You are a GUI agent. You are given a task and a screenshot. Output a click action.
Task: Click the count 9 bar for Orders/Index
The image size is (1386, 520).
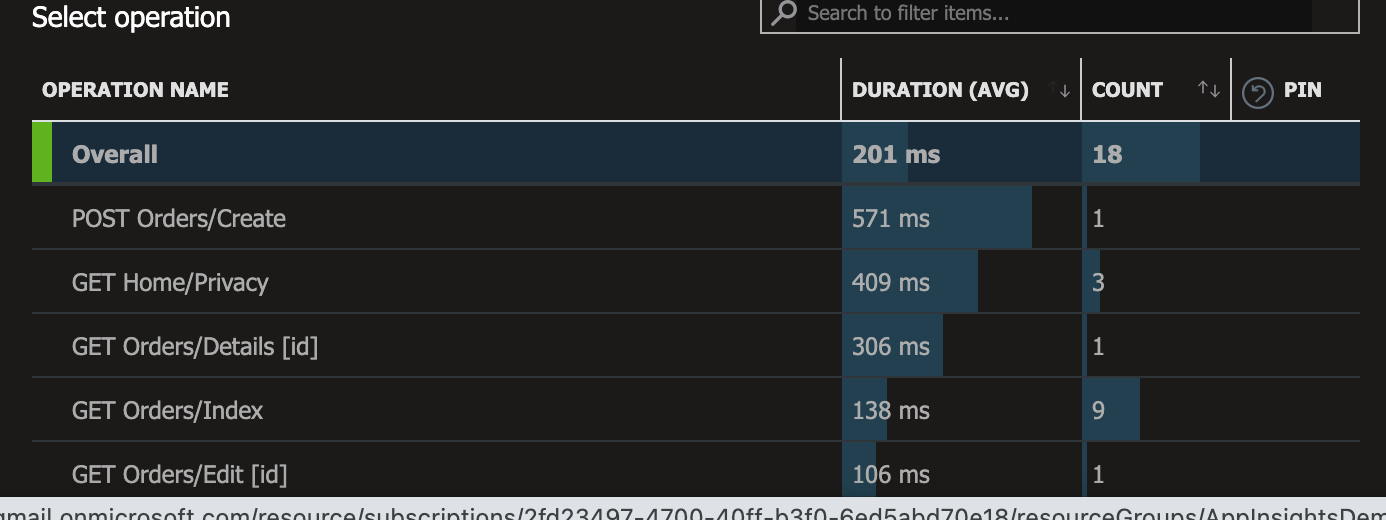point(1112,410)
